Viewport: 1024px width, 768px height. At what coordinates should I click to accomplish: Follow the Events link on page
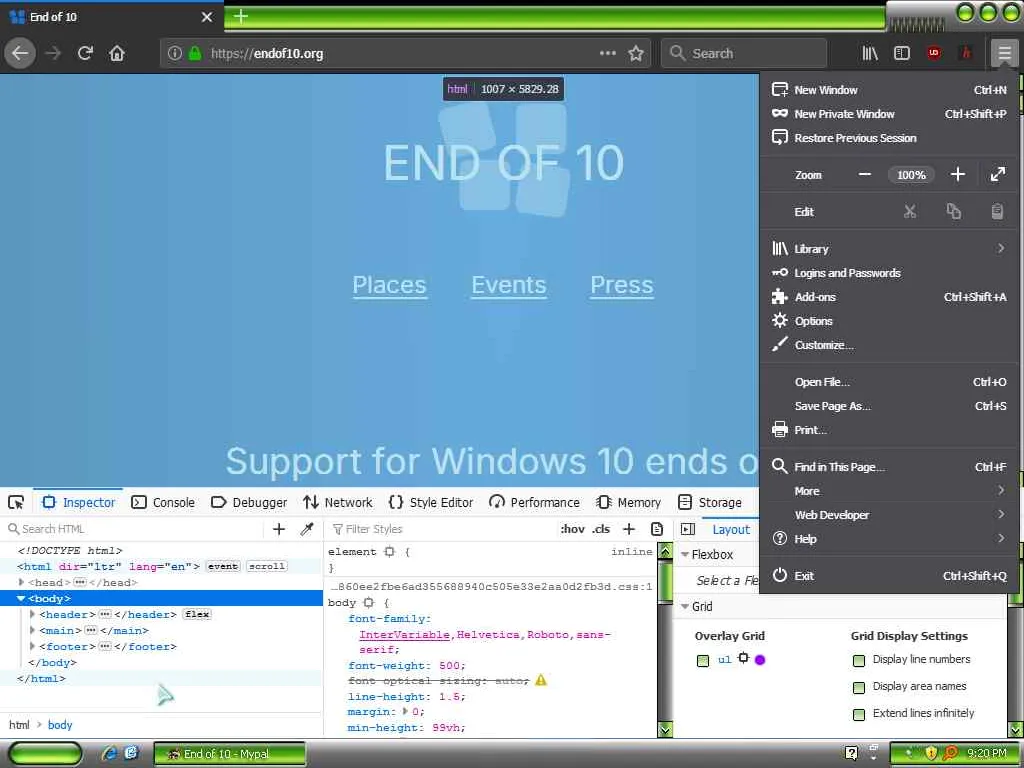[509, 285]
